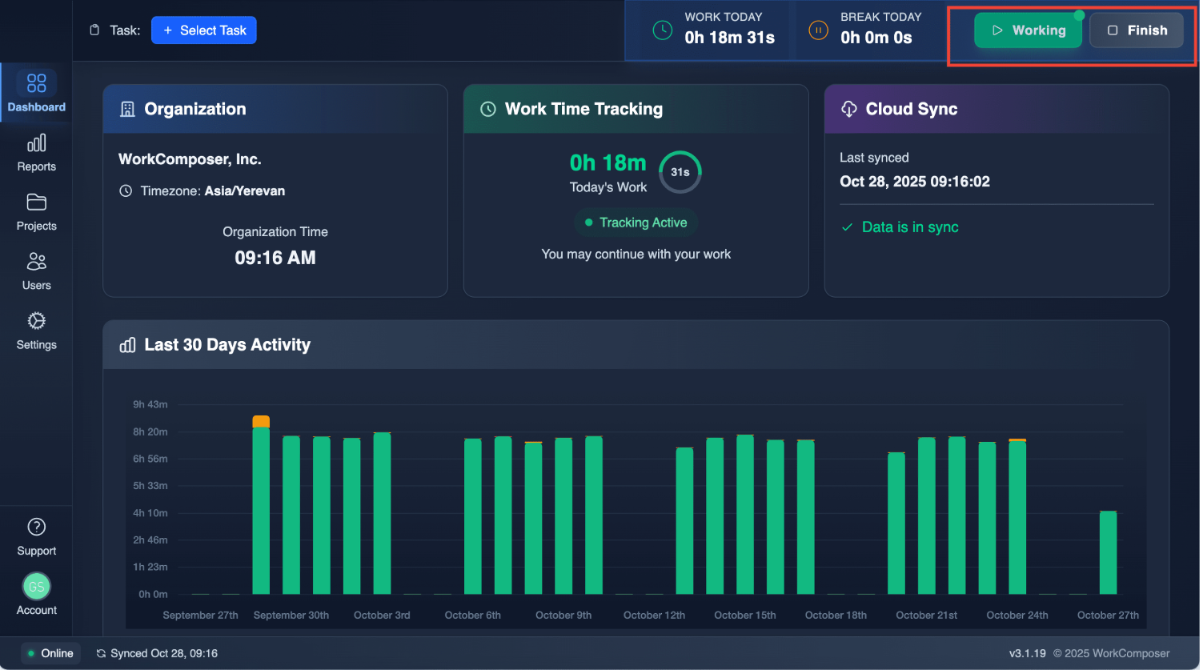Viewport: 1200px width, 670px height.
Task: Open the Users section
Action: coord(36,271)
